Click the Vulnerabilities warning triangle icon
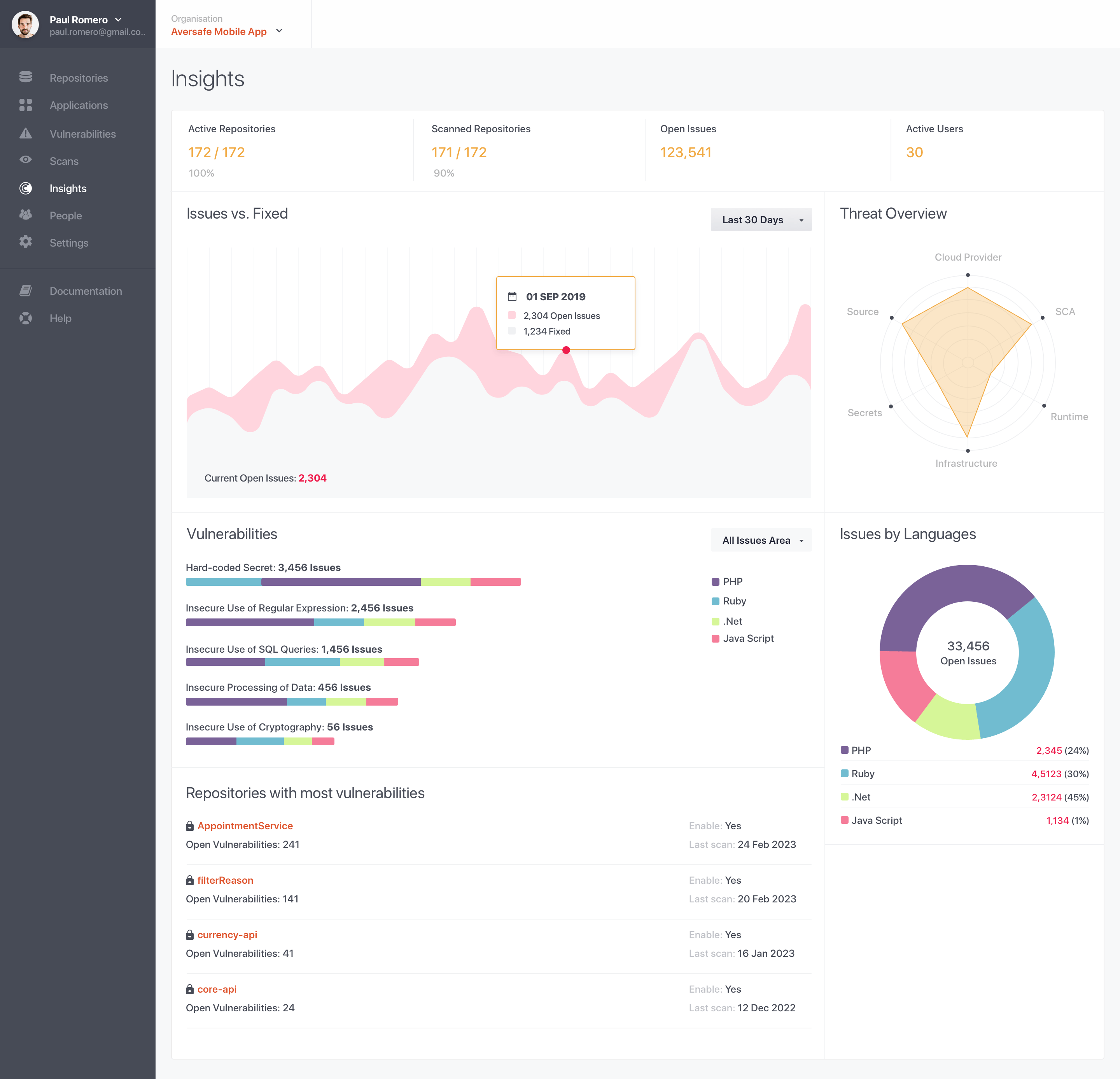 (x=26, y=133)
